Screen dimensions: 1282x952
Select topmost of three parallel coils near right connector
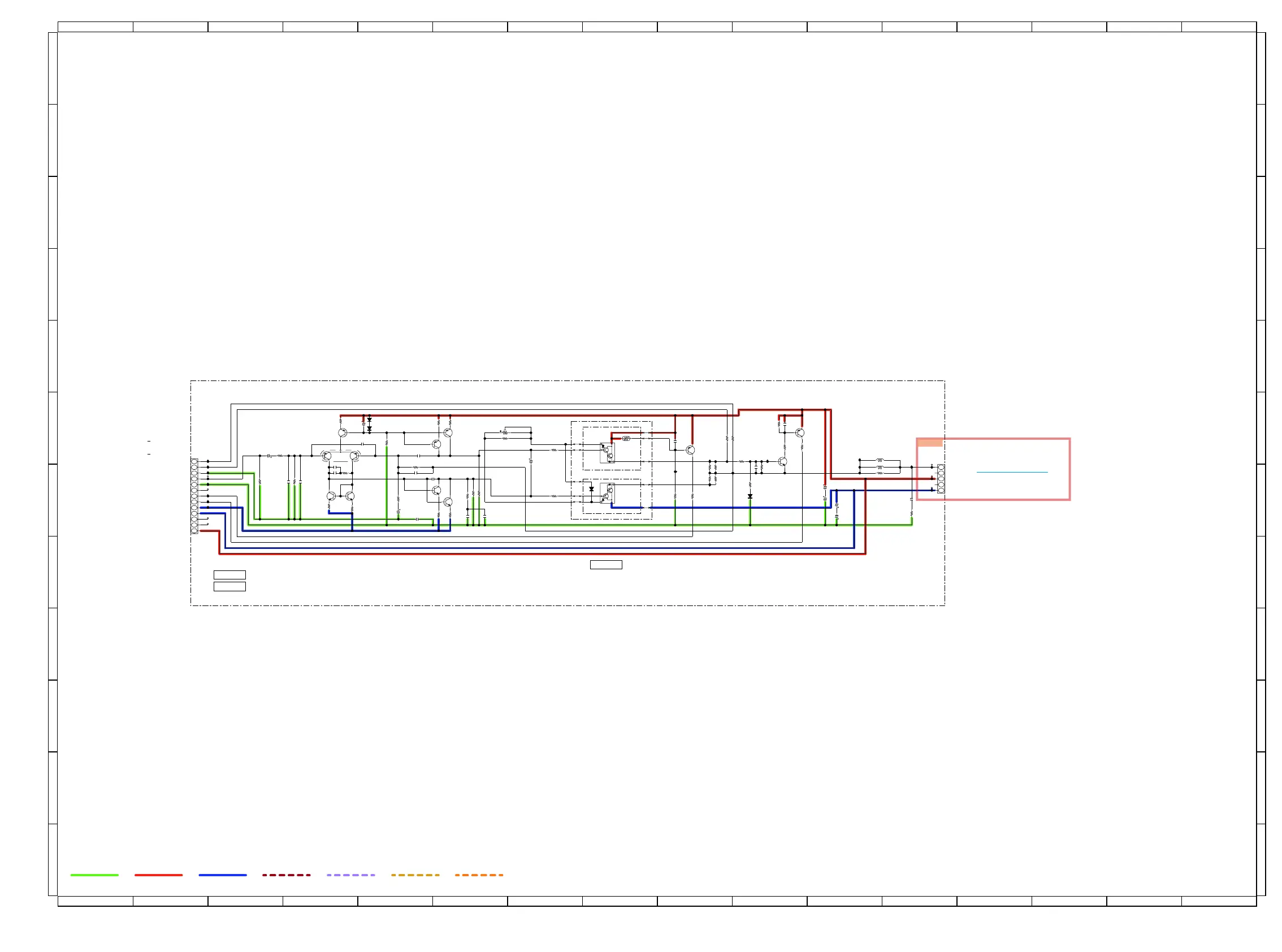pos(879,460)
